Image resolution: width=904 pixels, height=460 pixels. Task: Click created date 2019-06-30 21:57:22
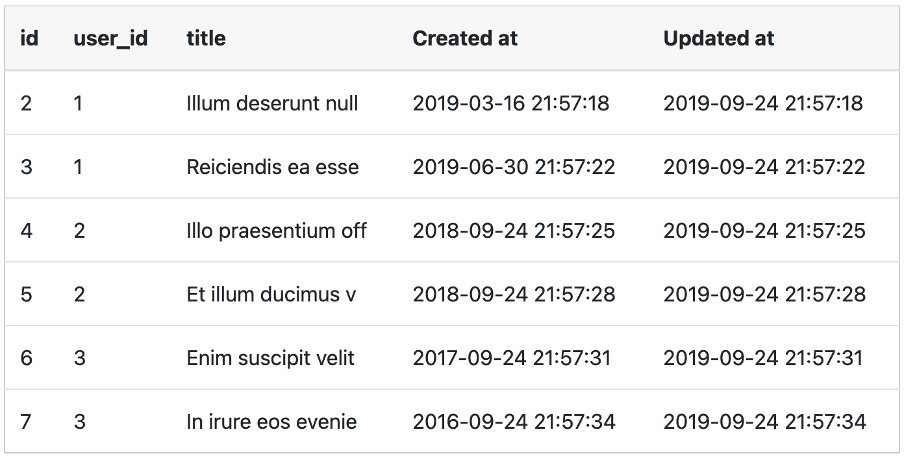(514, 167)
